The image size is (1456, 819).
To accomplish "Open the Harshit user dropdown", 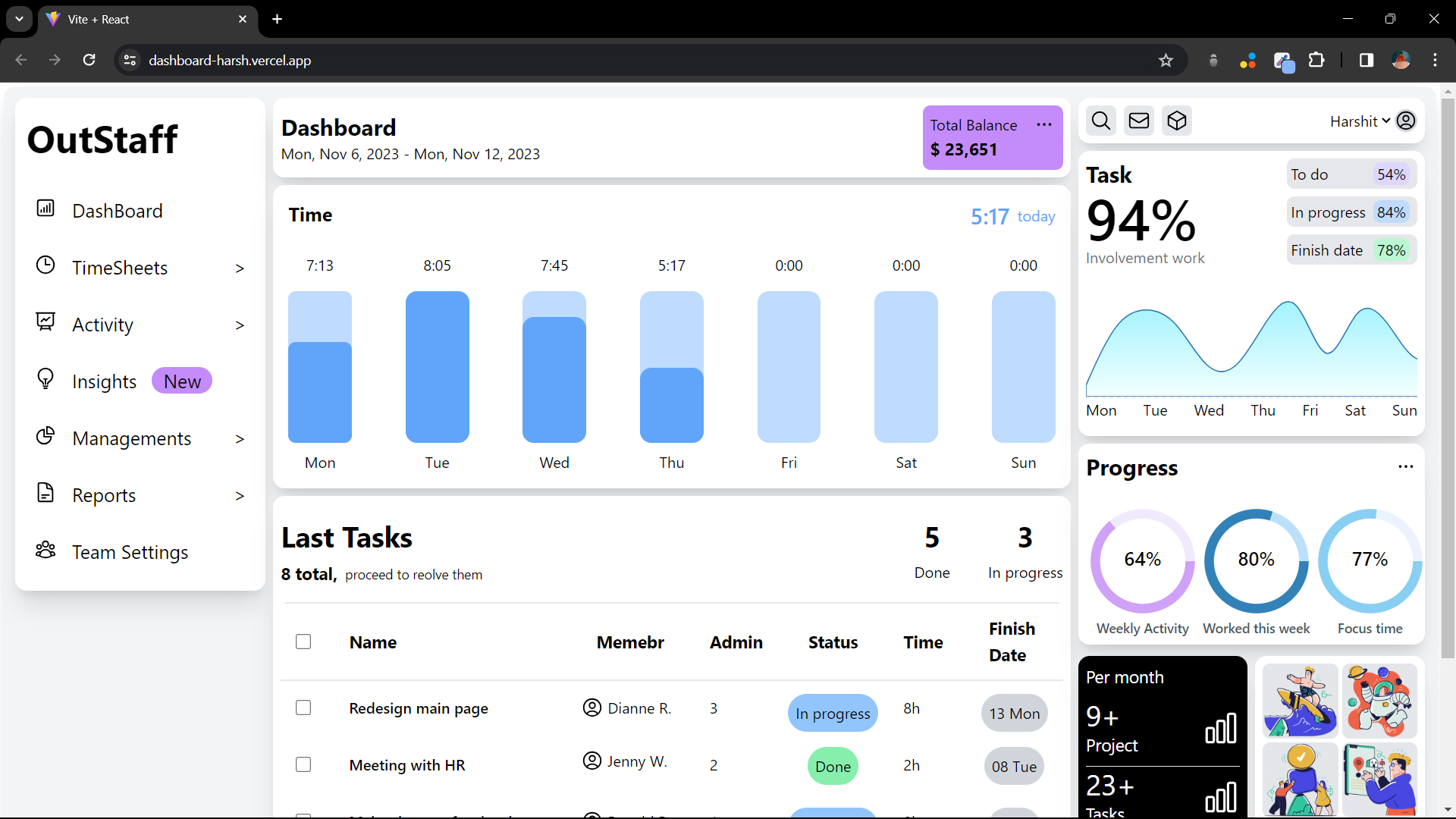I will pyautogui.click(x=1360, y=121).
